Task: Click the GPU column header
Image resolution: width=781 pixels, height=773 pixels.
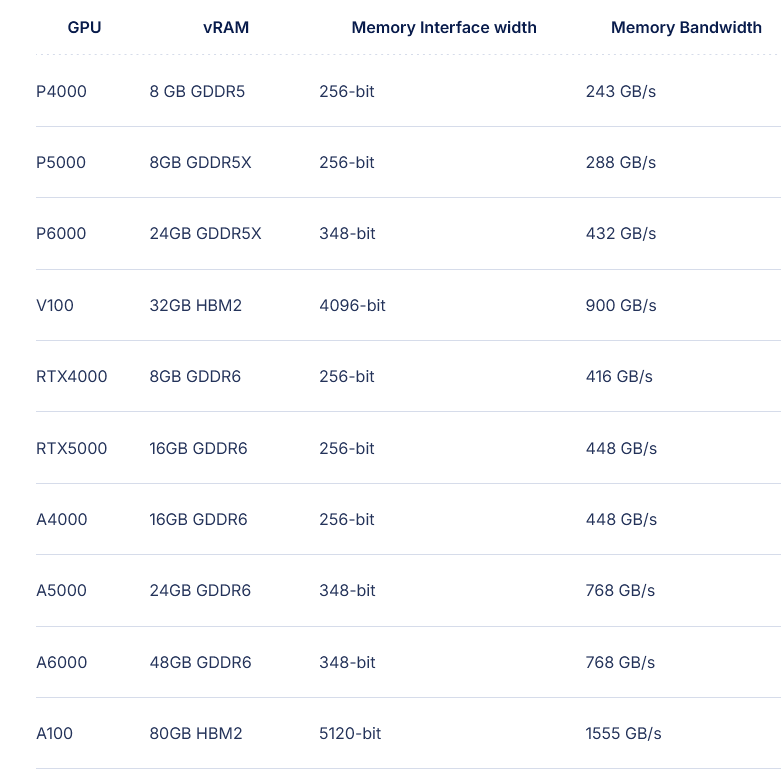Action: point(84,27)
